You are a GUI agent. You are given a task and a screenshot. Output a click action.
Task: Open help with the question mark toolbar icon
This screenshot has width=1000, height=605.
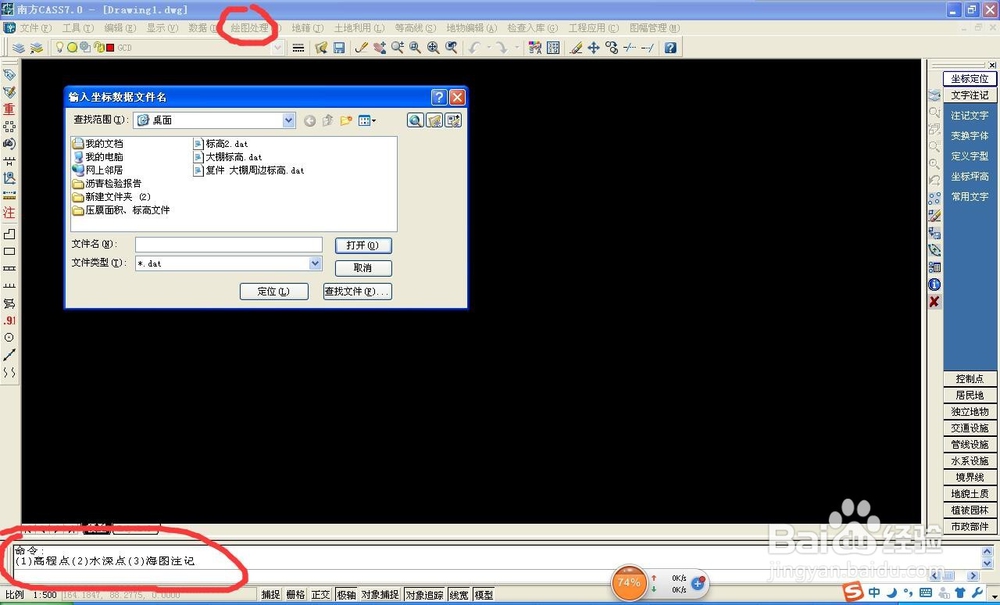(x=670, y=47)
